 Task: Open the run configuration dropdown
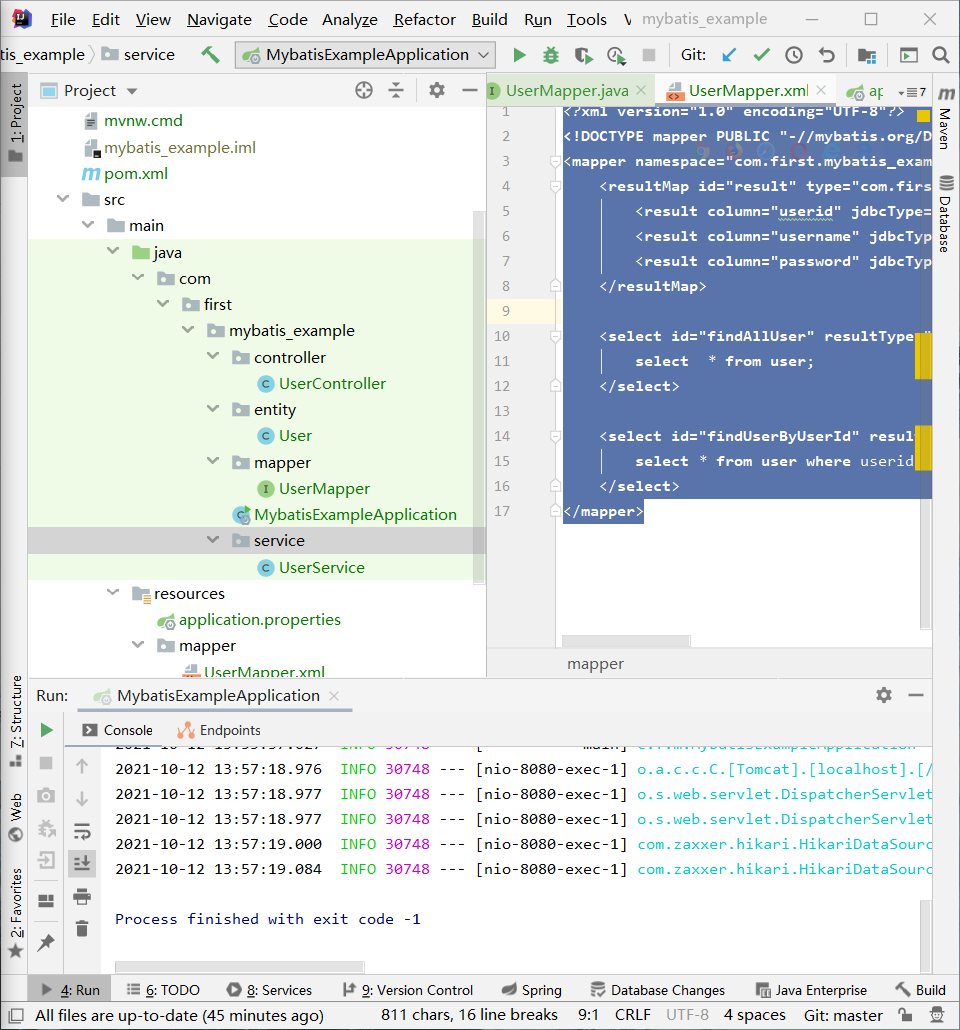[x=482, y=56]
